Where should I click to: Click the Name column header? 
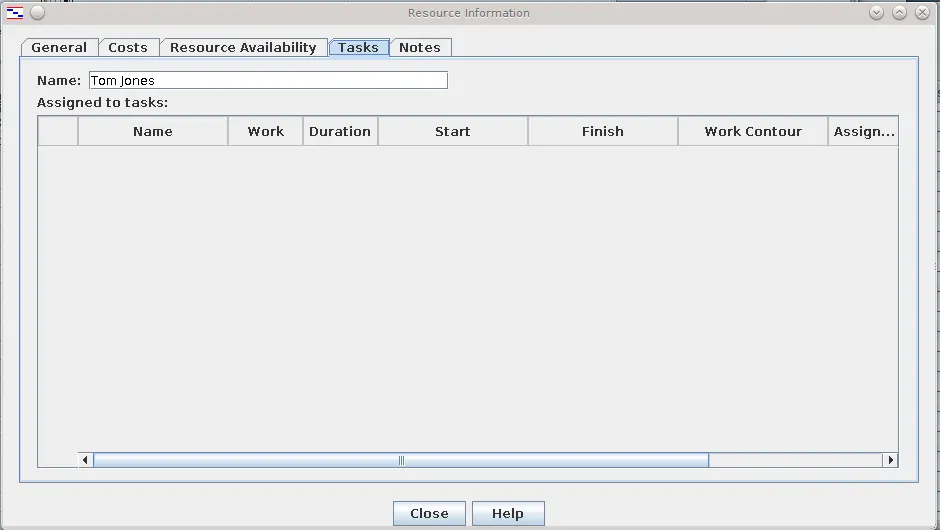click(x=153, y=131)
